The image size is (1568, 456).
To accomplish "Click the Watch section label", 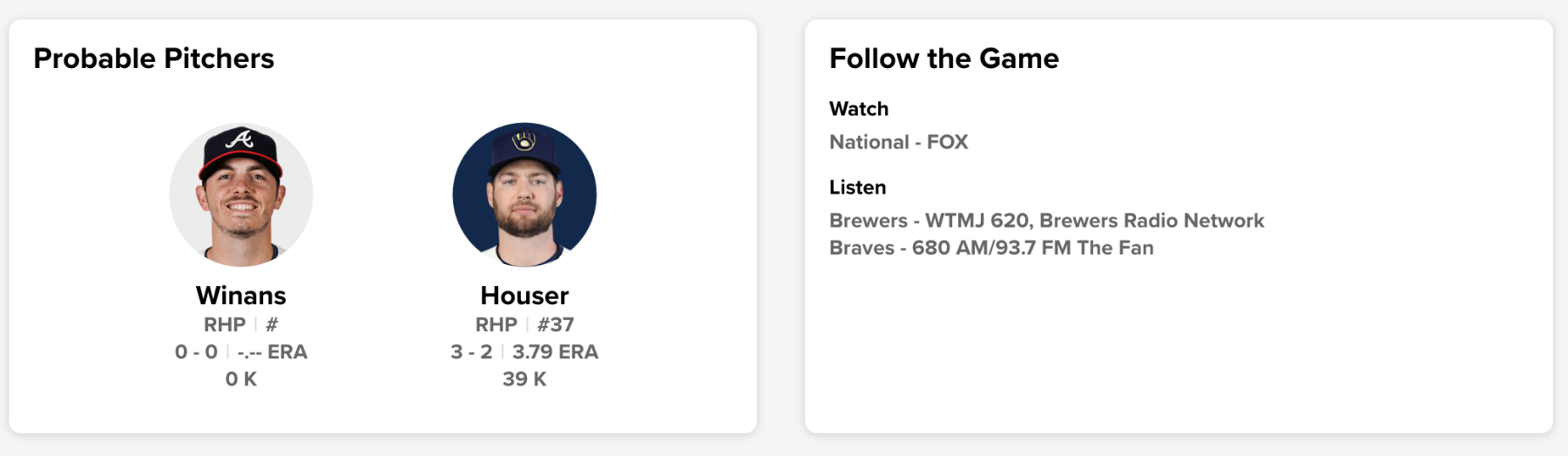I will tap(859, 109).
